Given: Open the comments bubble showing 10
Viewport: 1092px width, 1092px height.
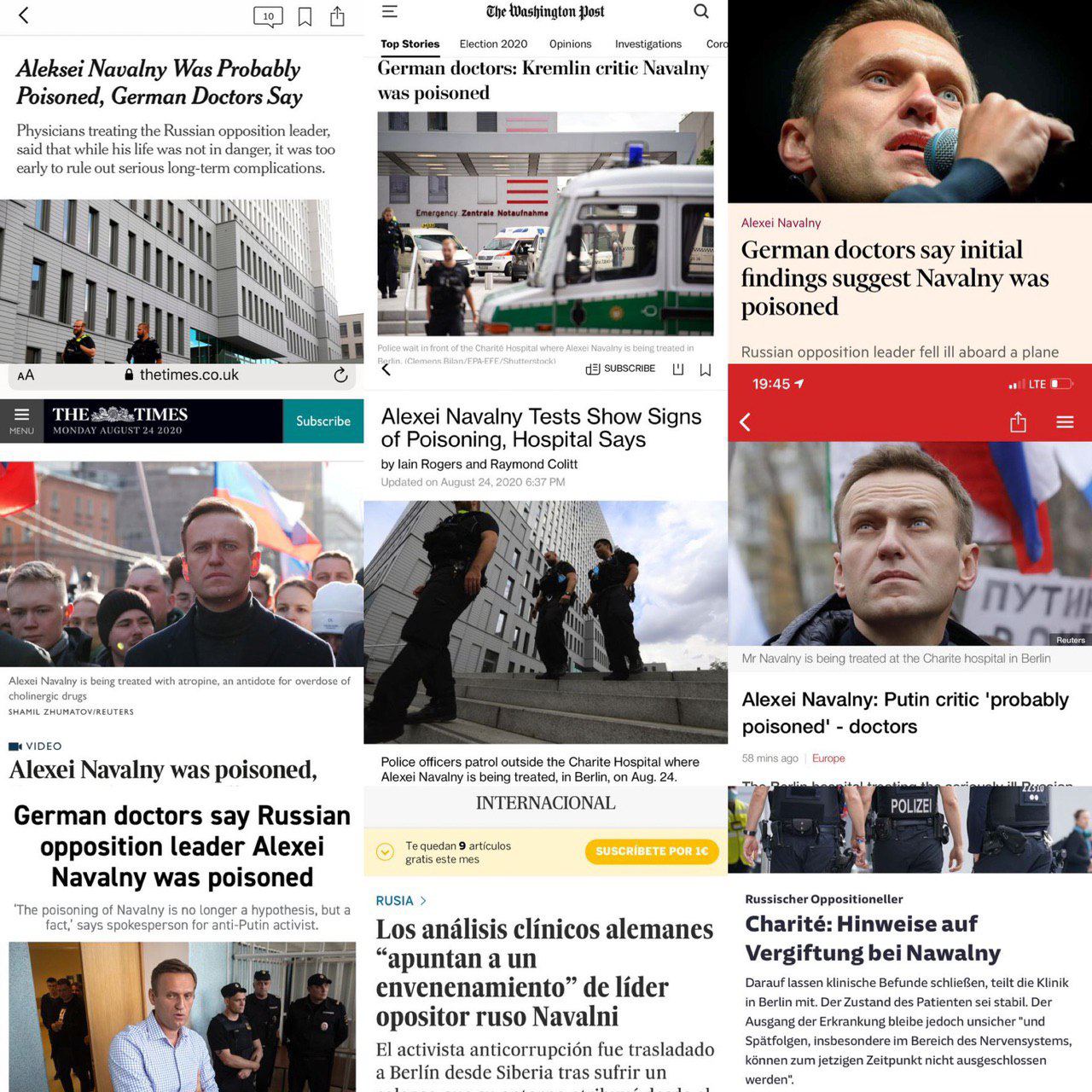Looking at the screenshot, I should coord(269,16).
